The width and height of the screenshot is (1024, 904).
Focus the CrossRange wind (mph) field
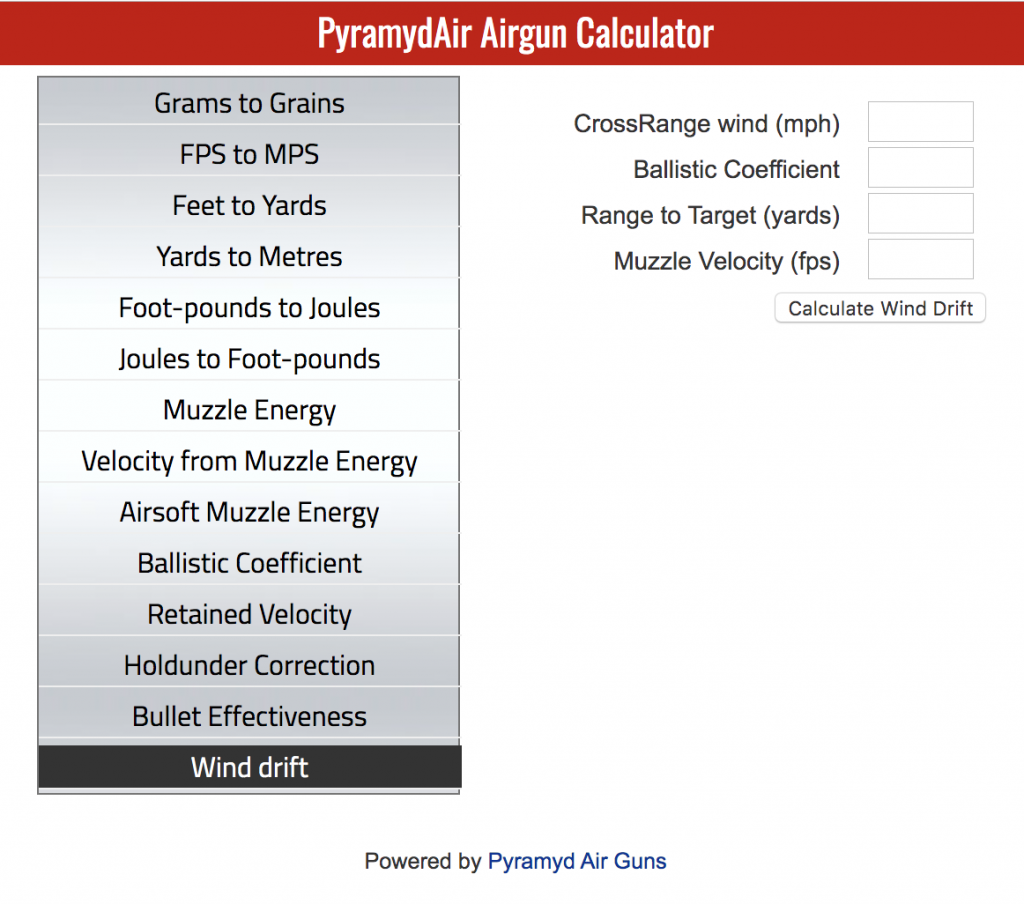[x=920, y=121]
